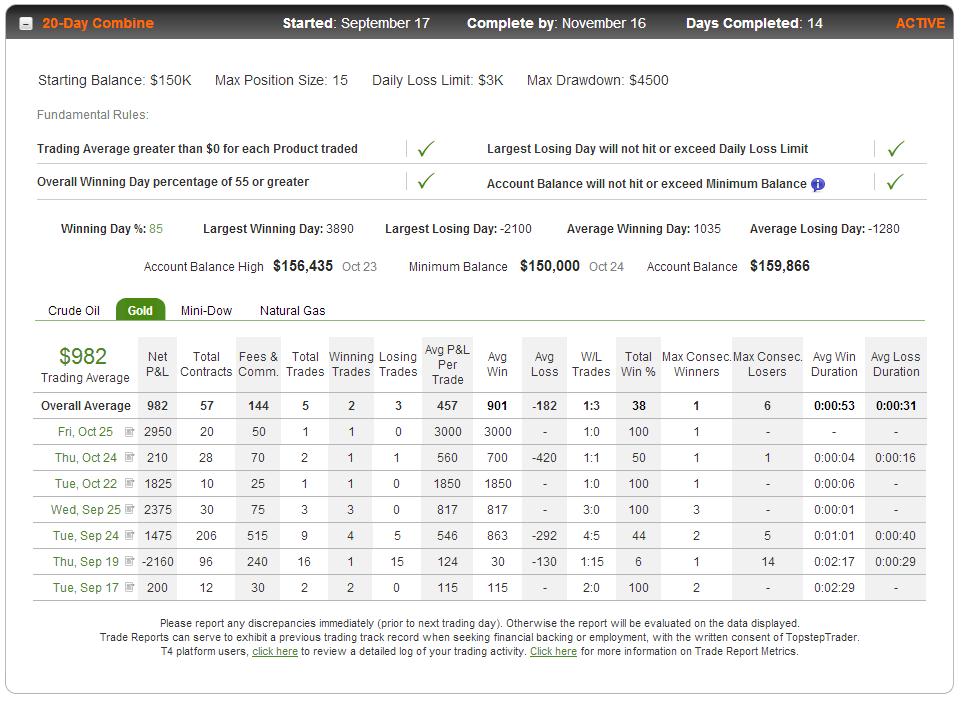Open the Tue, Oct 22 date link
Screen dimensions: 962x703
tap(85, 483)
